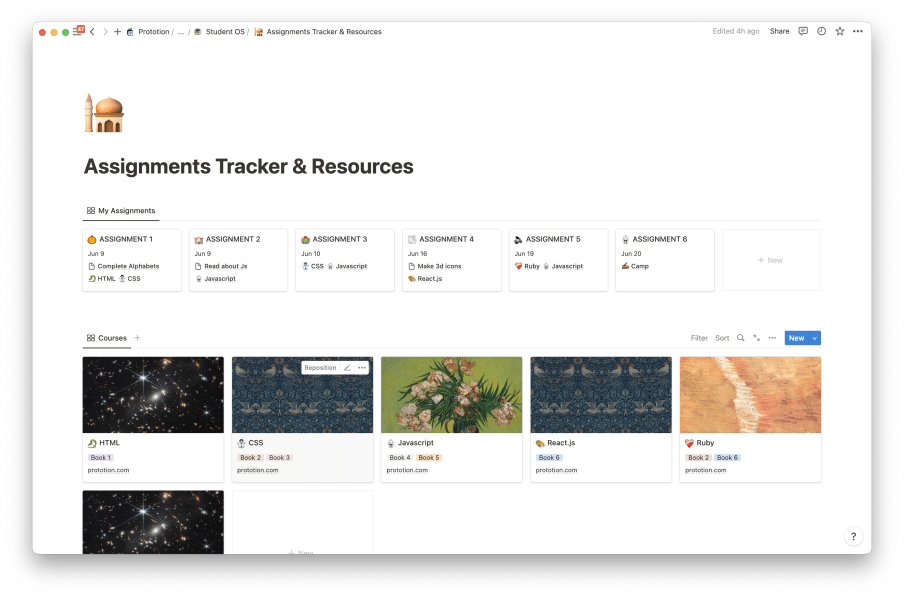
Task: Click Book 2 tag on Ruby card
Action: click(x=698, y=458)
